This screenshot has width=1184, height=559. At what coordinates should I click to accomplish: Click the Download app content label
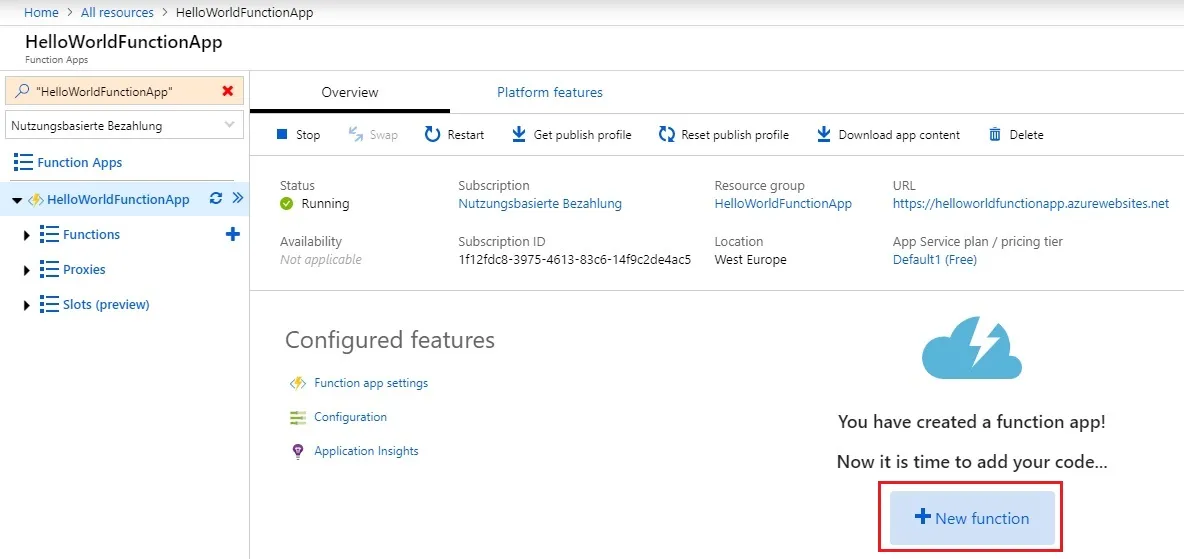coord(899,134)
